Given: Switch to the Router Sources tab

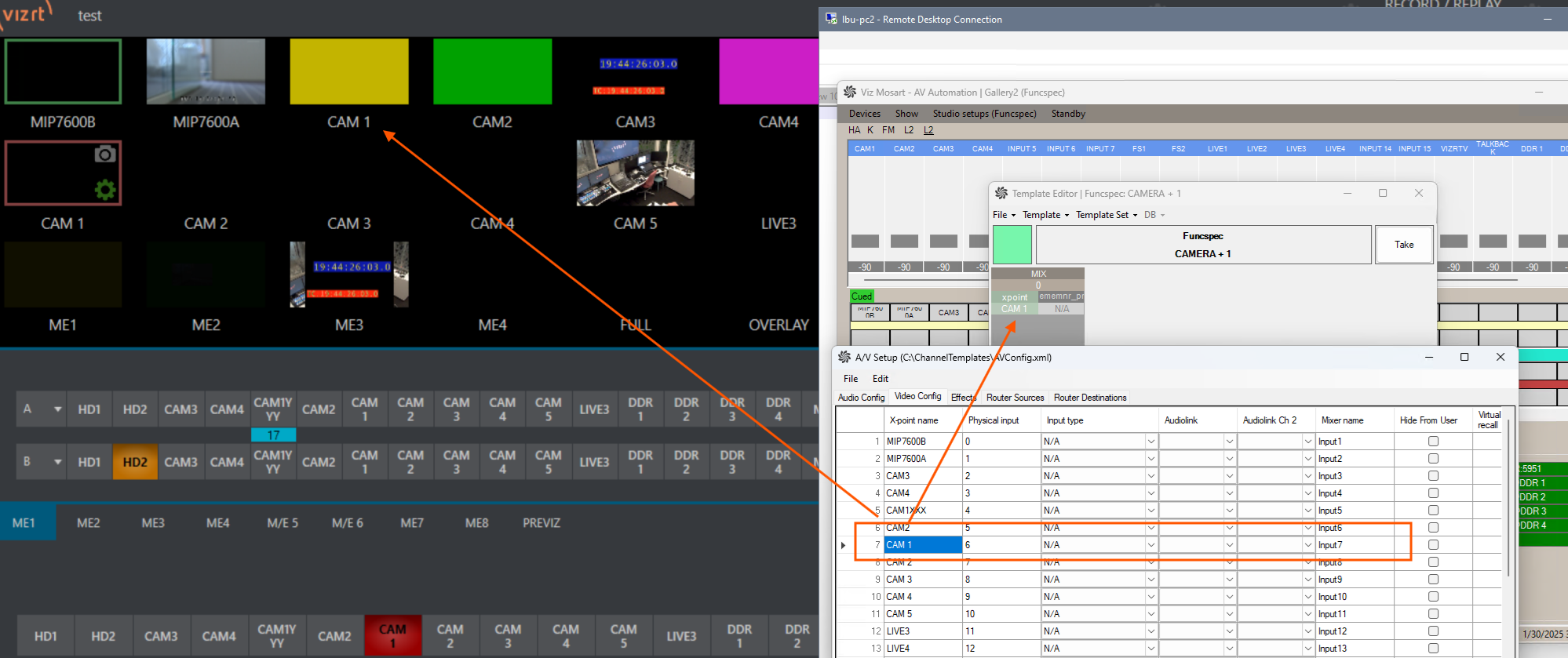Looking at the screenshot, I should click(x=1015, y=398).
